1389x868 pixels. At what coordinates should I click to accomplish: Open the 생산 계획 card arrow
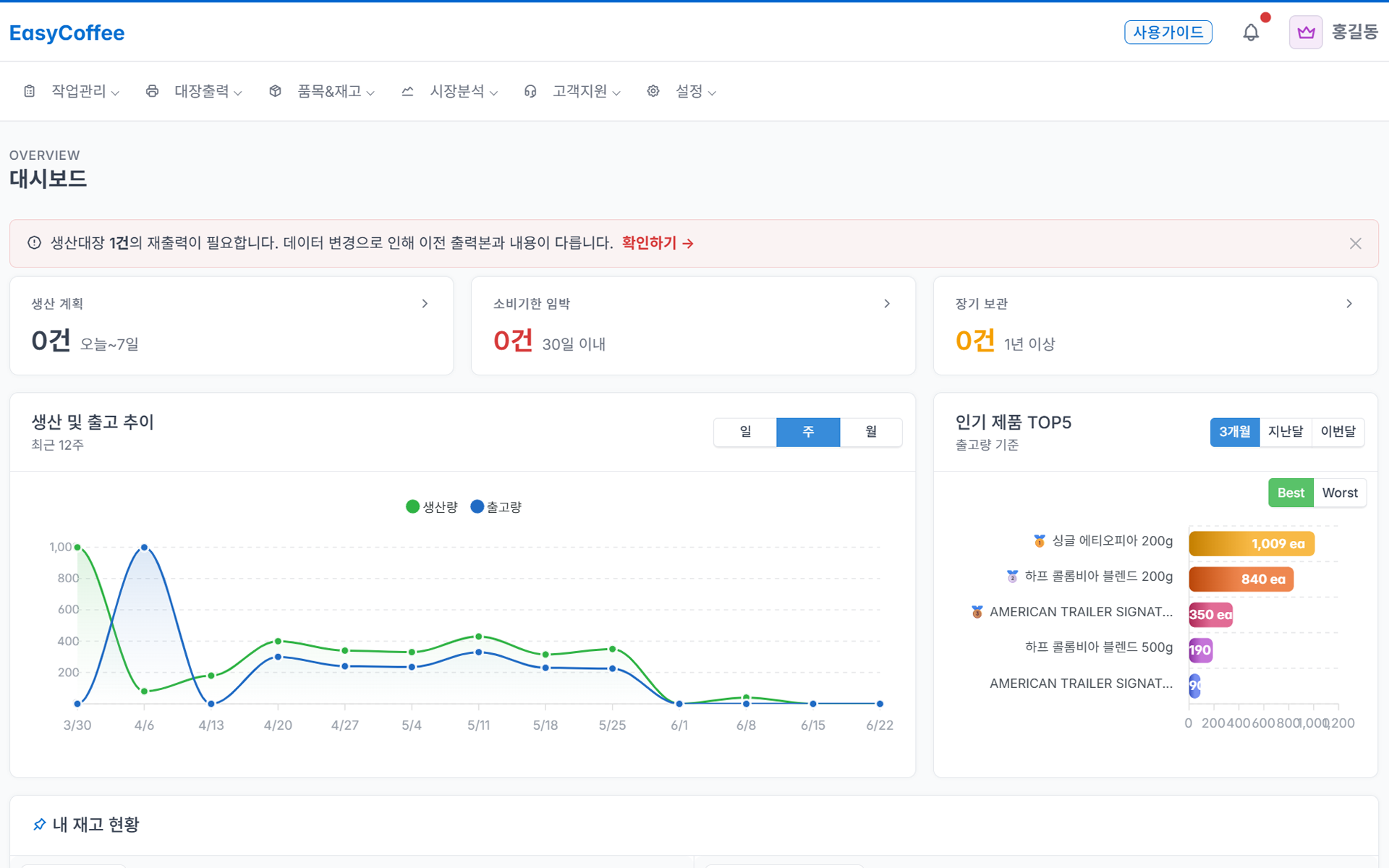[425, 304]
